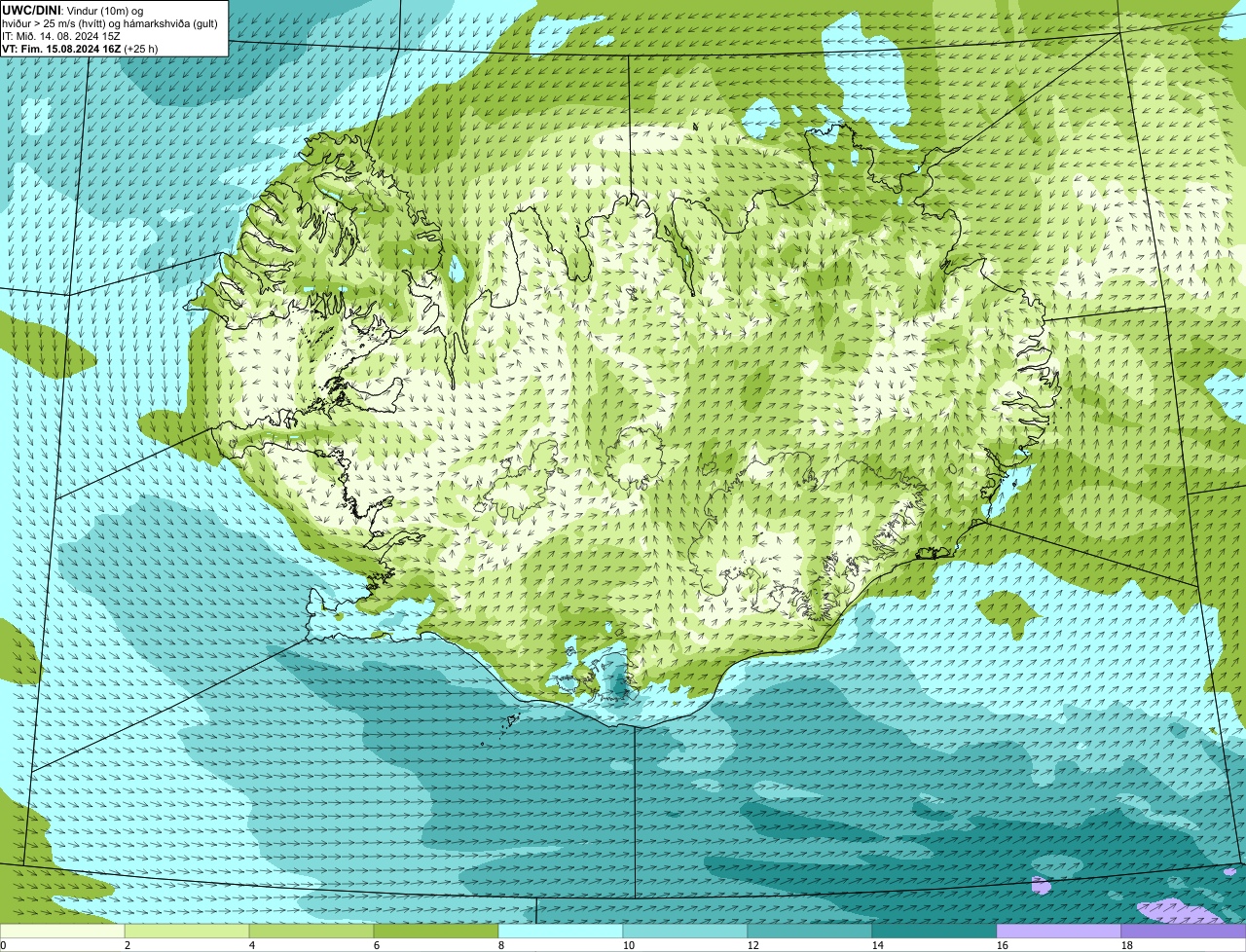Click the title line 'UWC/DINI: Vindur (10m) og'
The height and width of the screenshot is (952, 1246).
73,10
